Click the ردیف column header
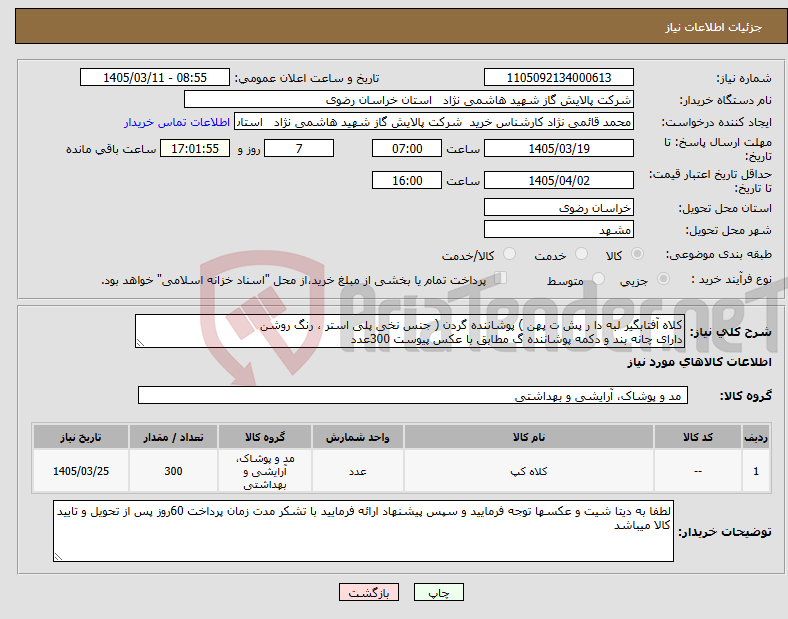This screenshot has width=788, height=619. [756, 437]
